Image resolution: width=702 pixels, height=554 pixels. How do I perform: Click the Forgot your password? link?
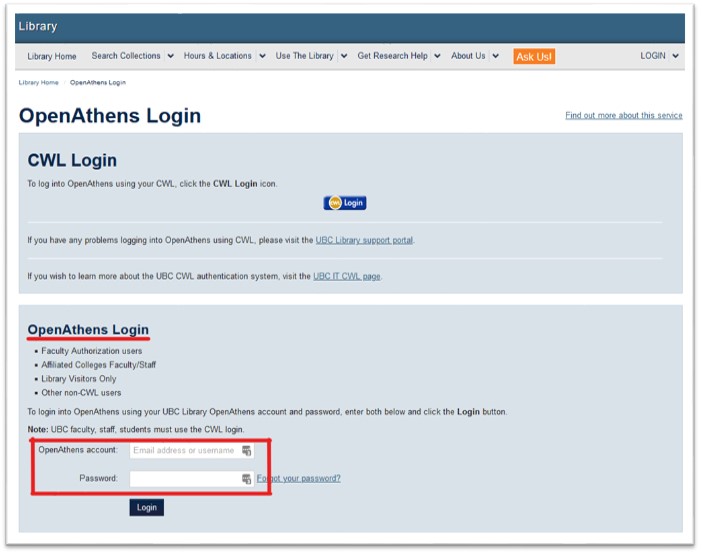click(299, 479)
